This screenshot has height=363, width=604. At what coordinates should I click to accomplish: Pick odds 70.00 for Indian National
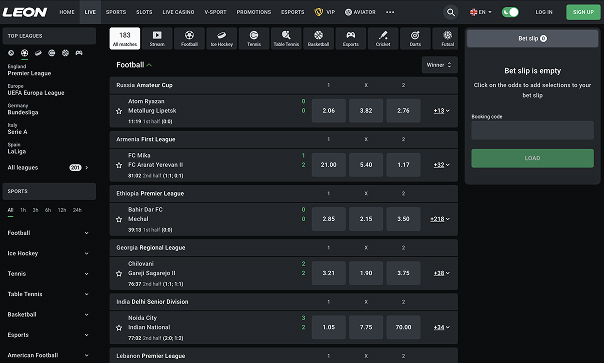403,327
